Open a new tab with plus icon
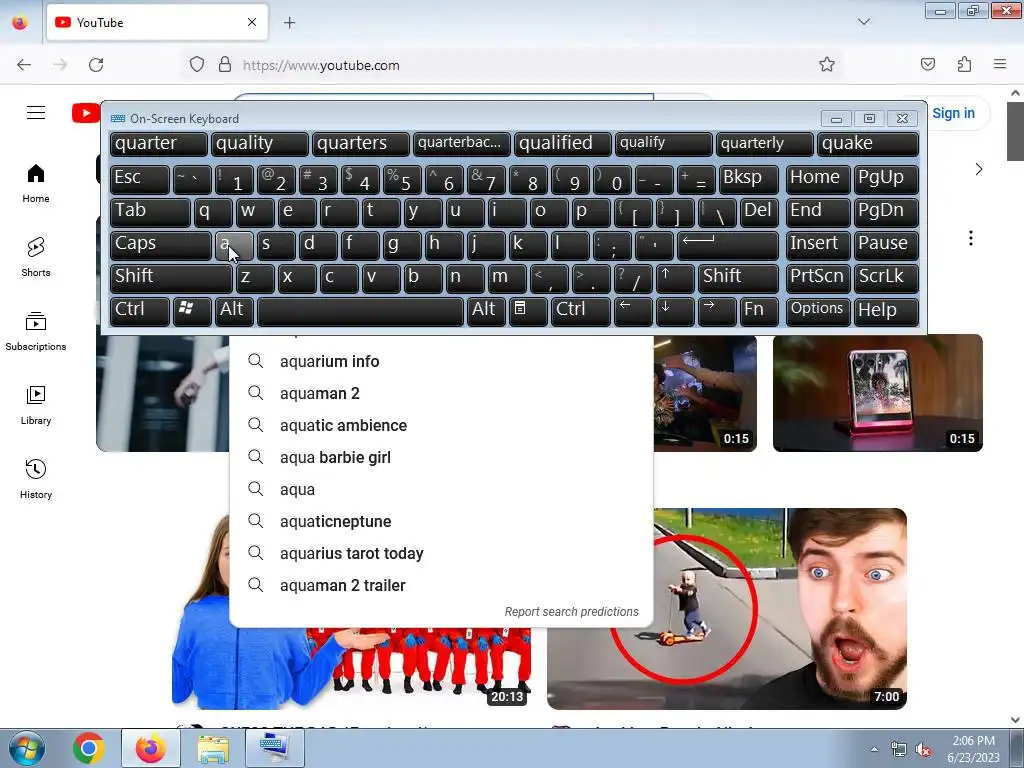 (289, 23)
